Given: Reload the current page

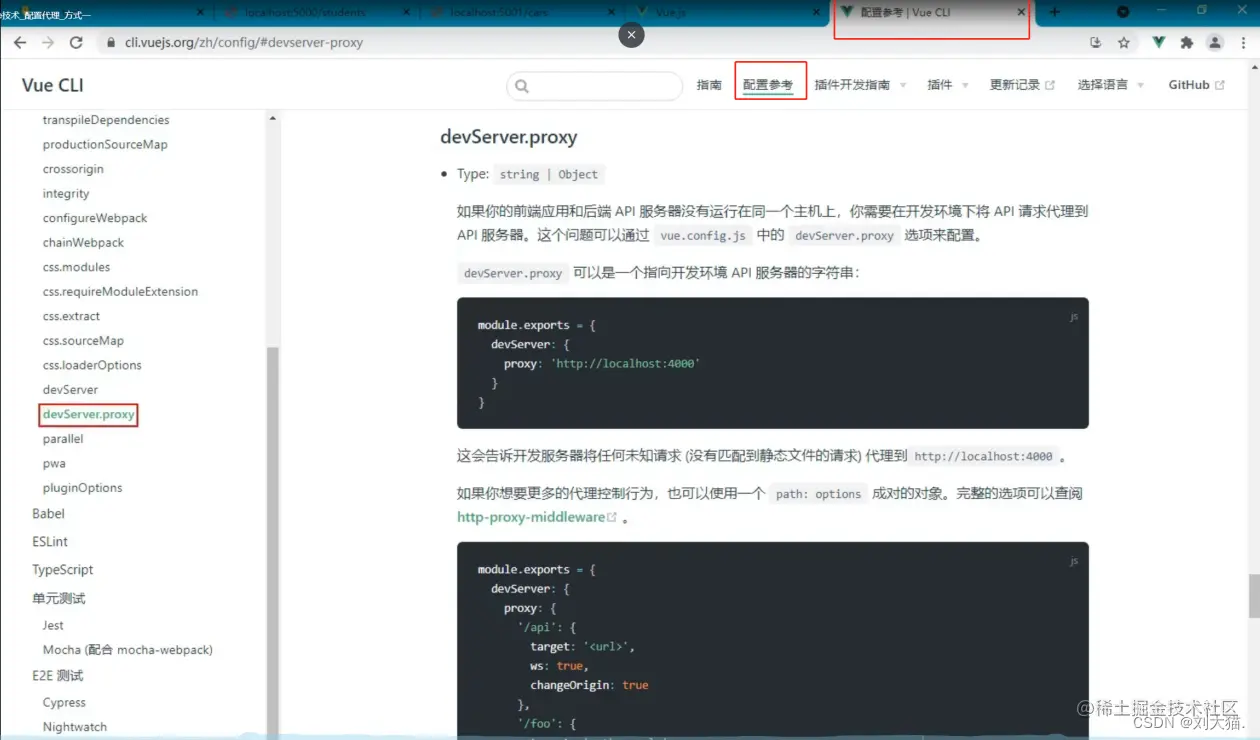Looking at the screenshot, I should [x=77, y=42].
